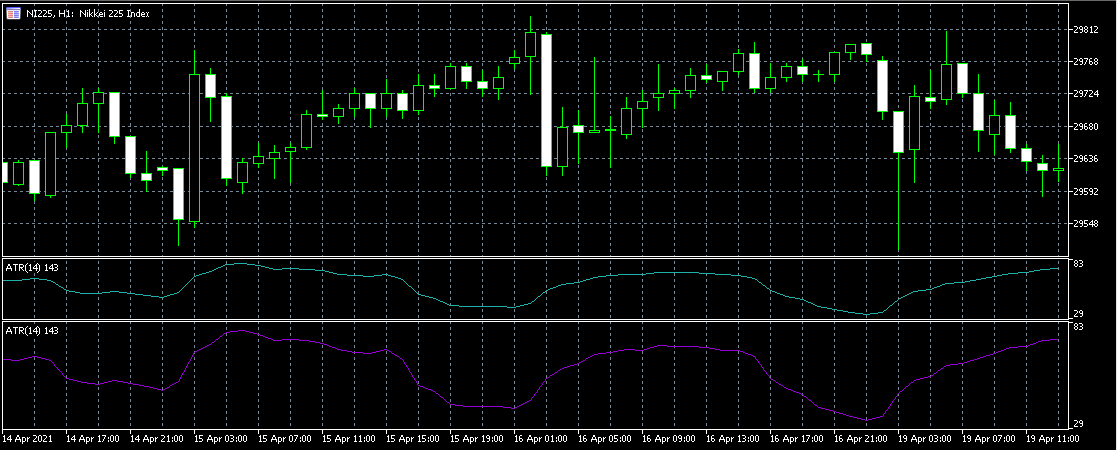Click the 19 Apr 03:00 time label
The width and height of the screenshot is (1117, 450).
[x=923, y=439]
